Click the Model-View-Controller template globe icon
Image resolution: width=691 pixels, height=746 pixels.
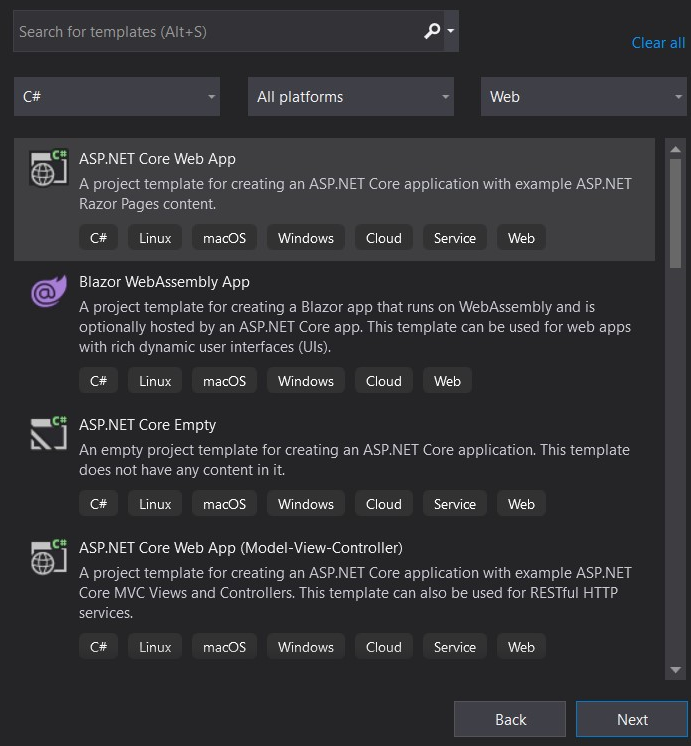click(x=49, y=557)
